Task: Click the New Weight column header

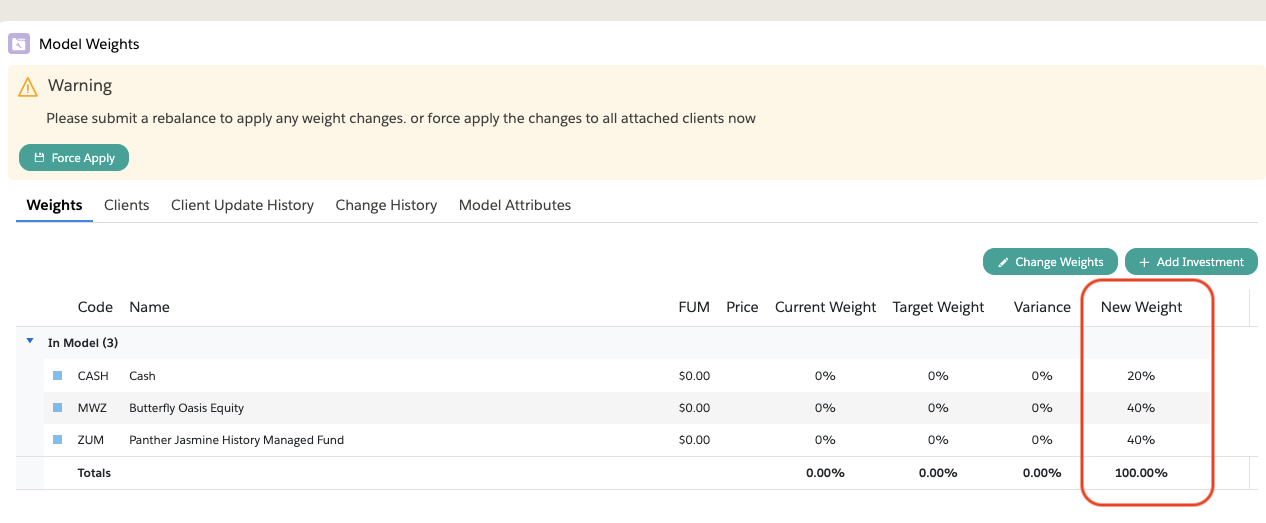Action: pyautogui.click(x=1141, y=307)
